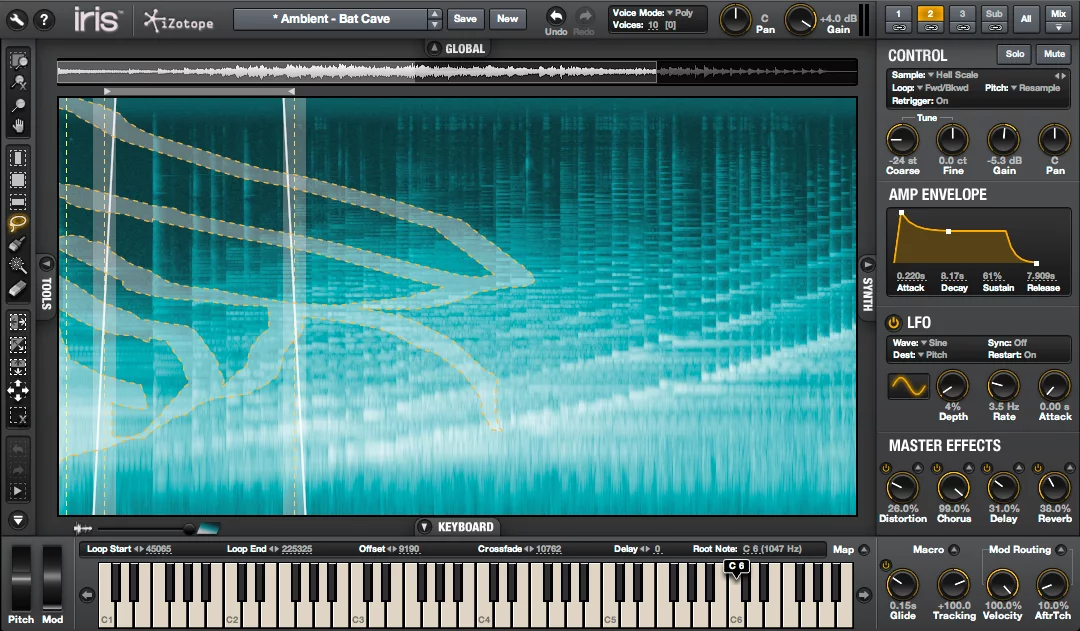Collapse the Global panel expander
The height and width of the screenshot is (631, 1080).
433,48
